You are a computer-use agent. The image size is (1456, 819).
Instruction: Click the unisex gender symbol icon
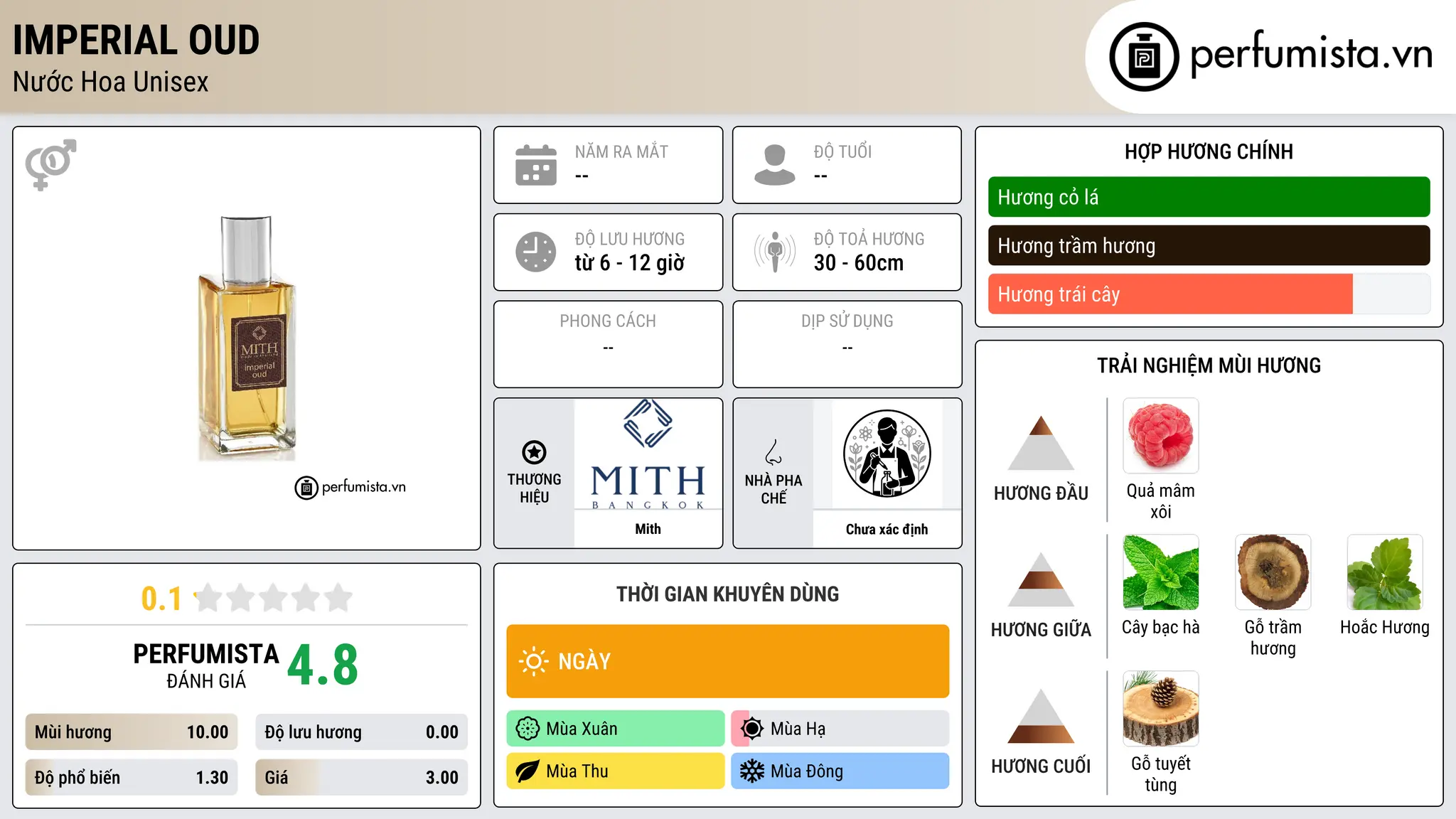pyautogui.click(x=50, y=164)
